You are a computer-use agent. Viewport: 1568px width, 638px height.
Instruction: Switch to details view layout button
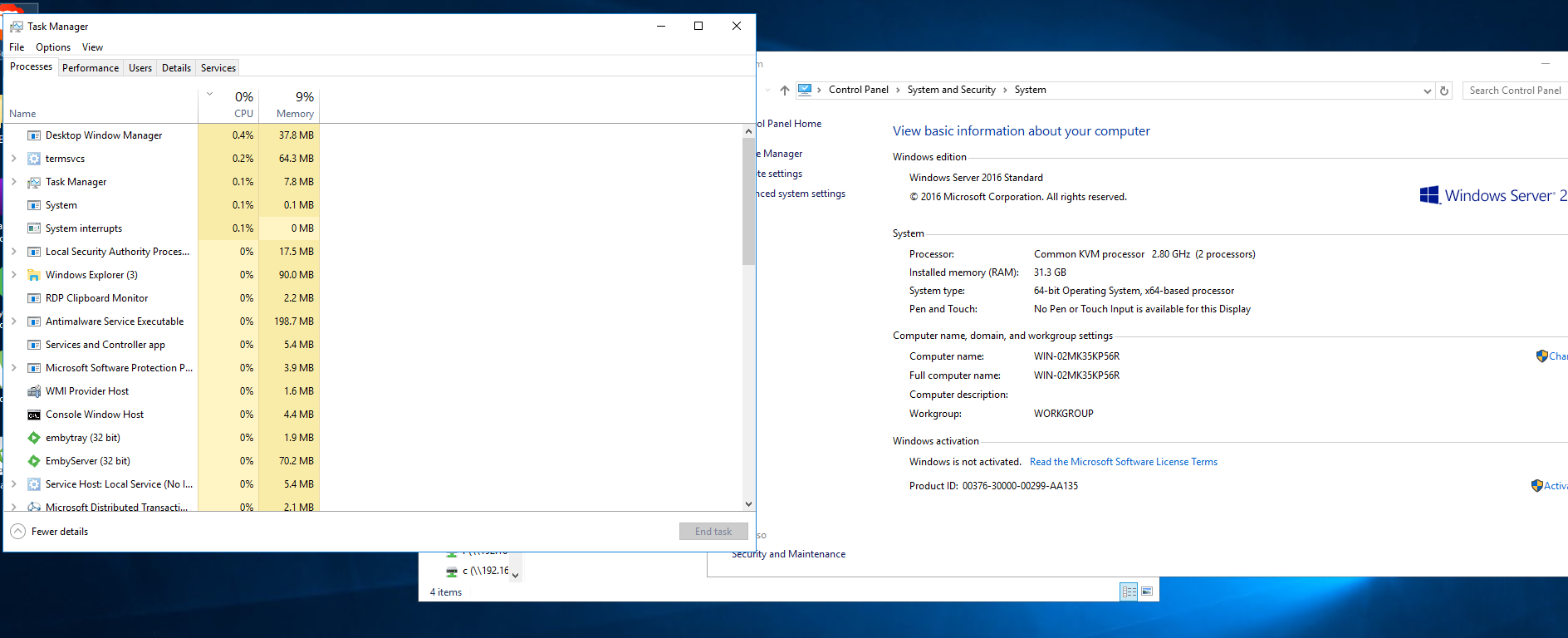(x=1129, y=591)
